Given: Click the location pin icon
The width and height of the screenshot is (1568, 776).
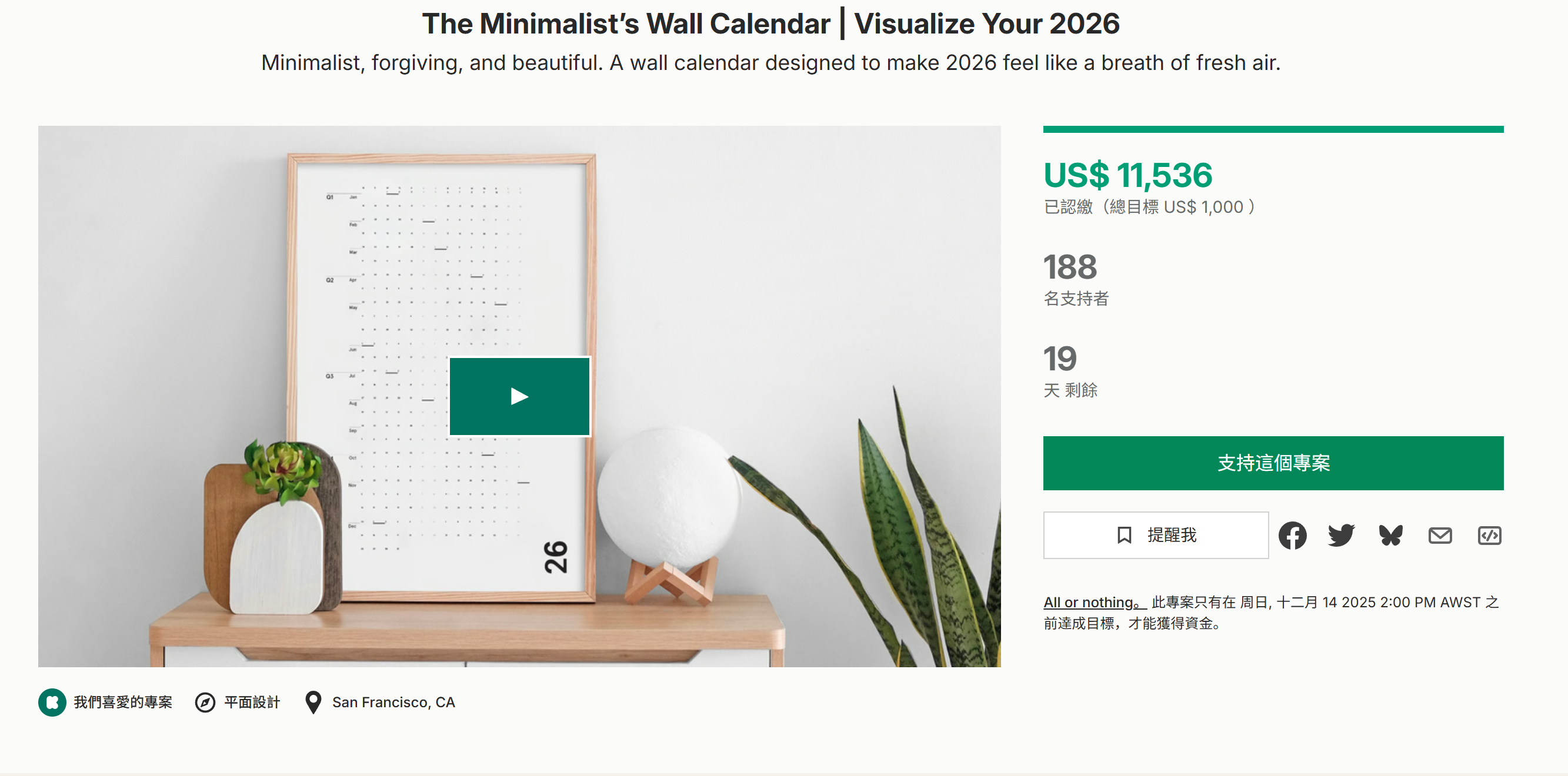Looking at the screenshot, I should coord(313,703).
